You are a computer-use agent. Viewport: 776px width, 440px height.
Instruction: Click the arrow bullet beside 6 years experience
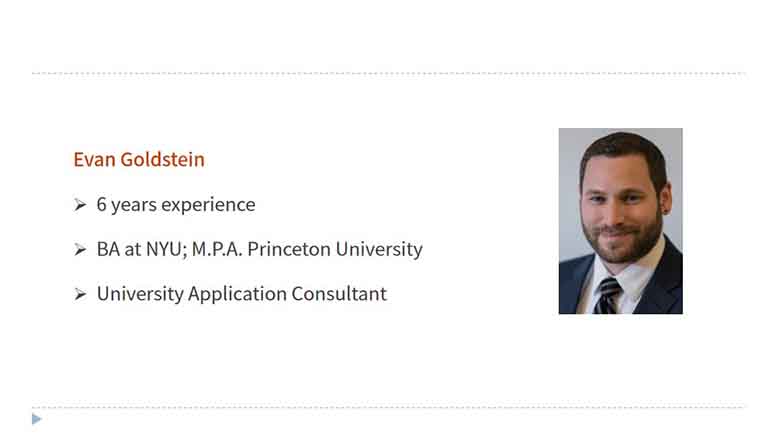80,204
